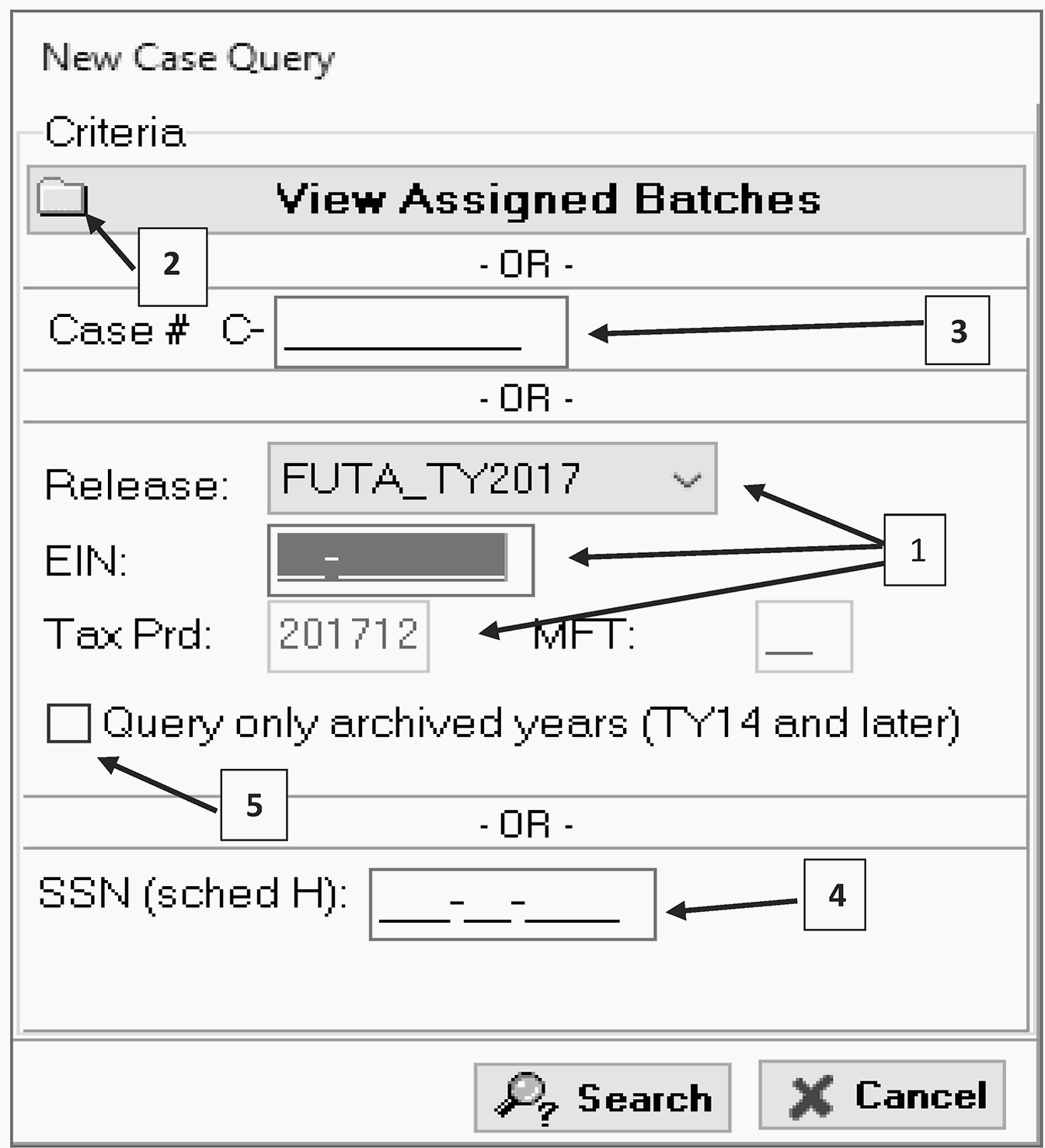Click the folder icon on View Assigned Batches
The height and width of the screenshot is (1148, 1045).
(61, 197)
